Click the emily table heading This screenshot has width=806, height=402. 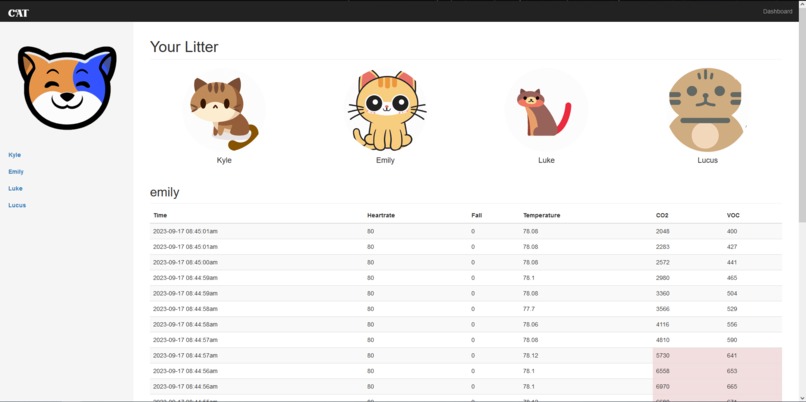[164, 192]
